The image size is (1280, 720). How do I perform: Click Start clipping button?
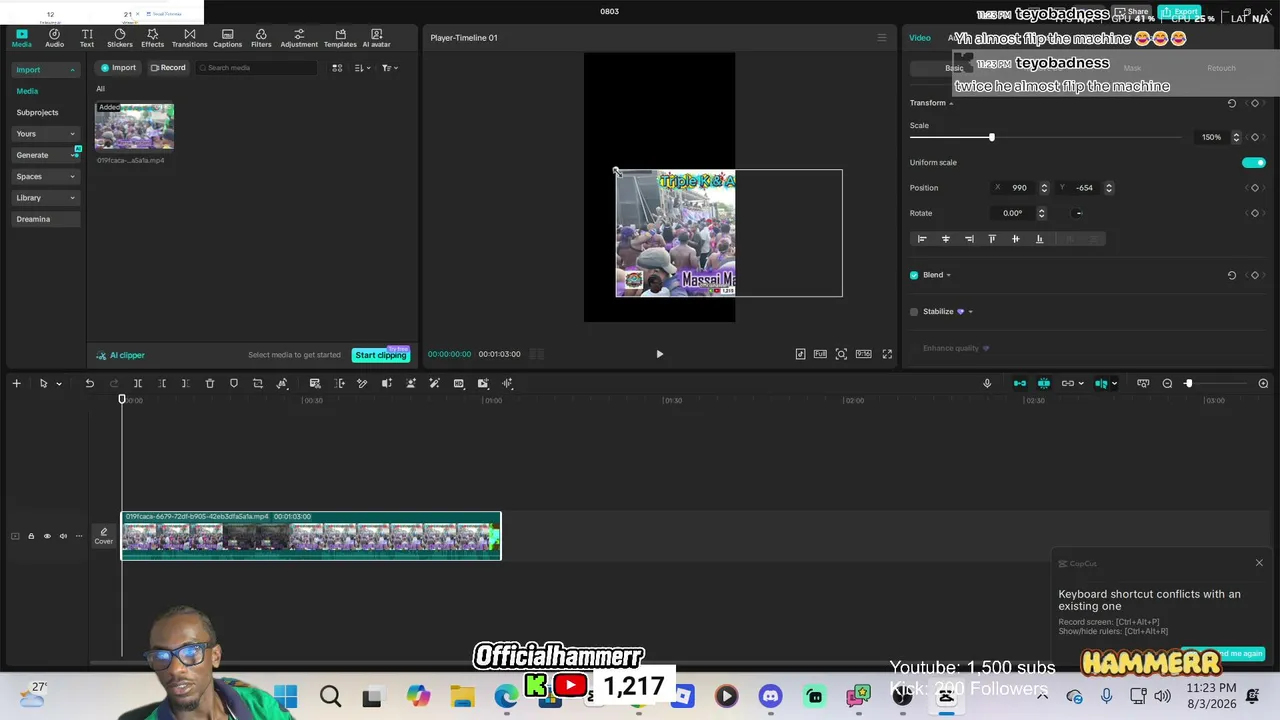point(381,355)
